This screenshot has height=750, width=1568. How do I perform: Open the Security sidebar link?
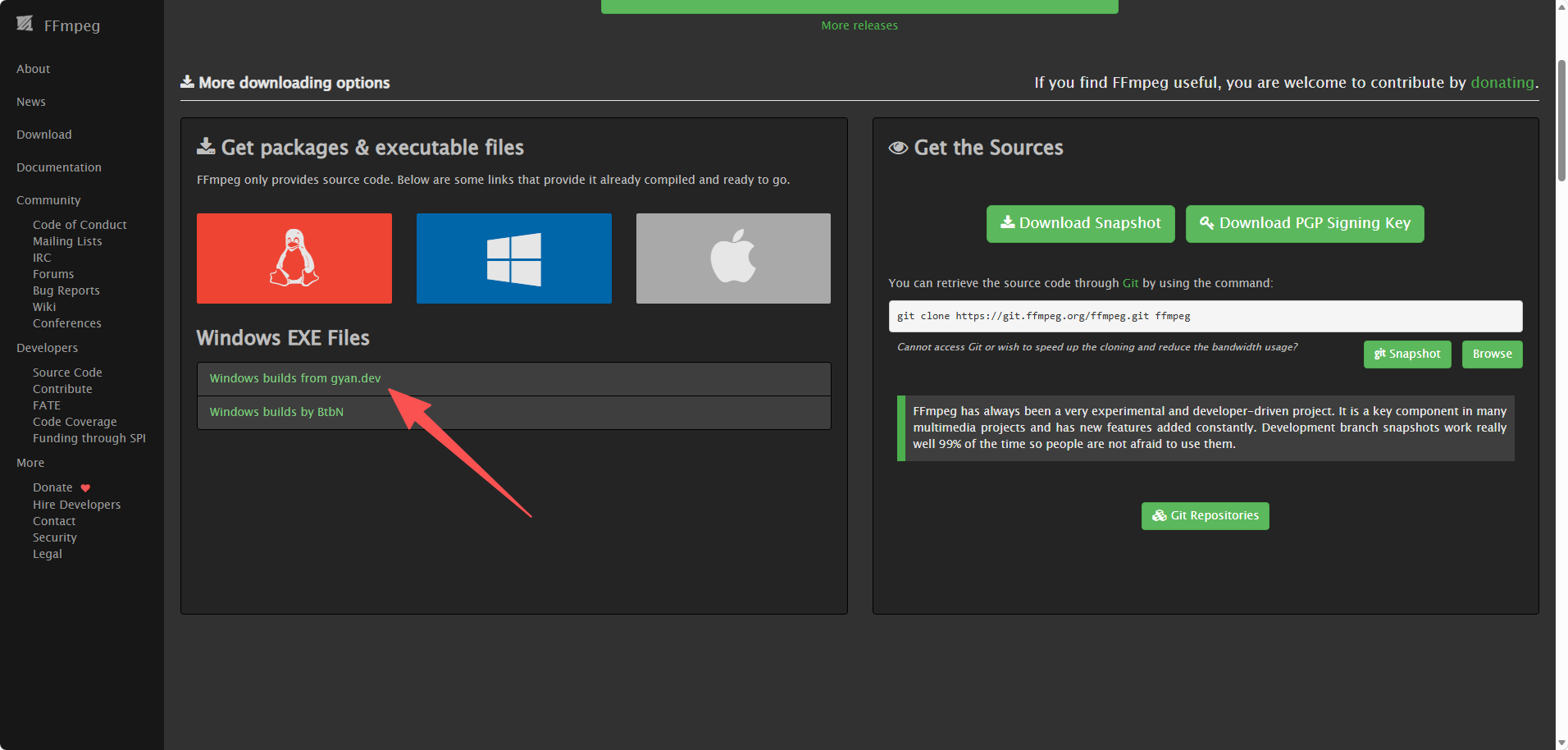point(55,537)
